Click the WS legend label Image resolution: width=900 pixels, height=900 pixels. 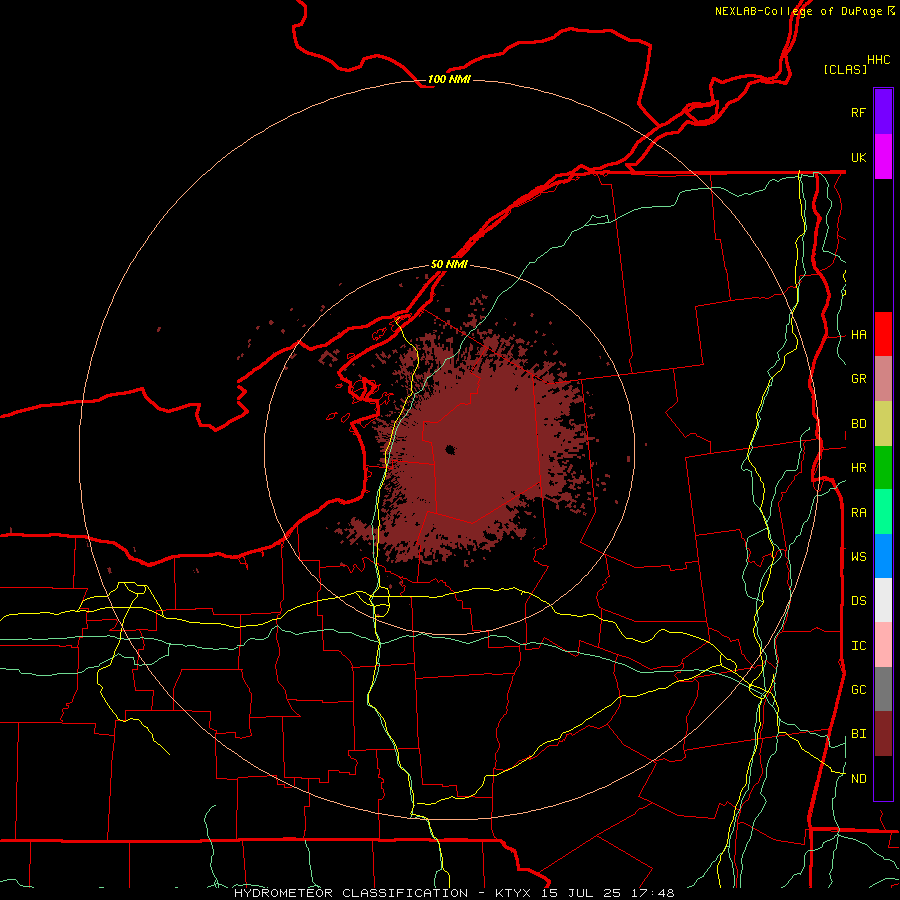click(858, 557)
